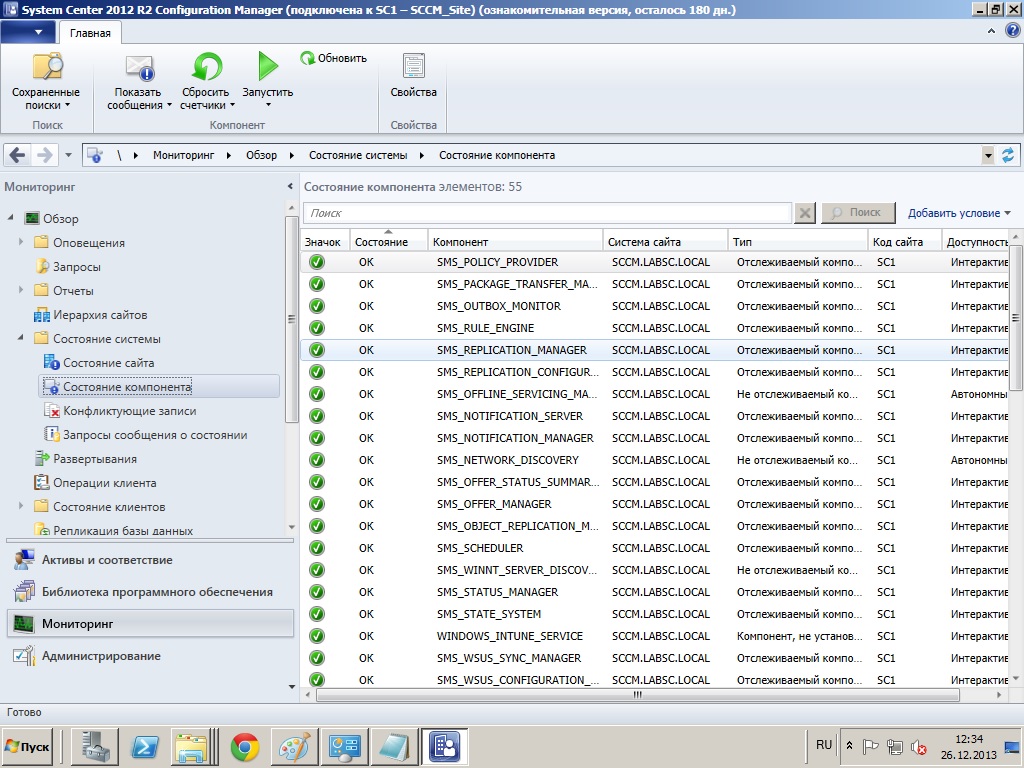The height and width of the screenshot is (768, 1024).
Task: Click the Поиск search button
Action: tap(858, 213)
